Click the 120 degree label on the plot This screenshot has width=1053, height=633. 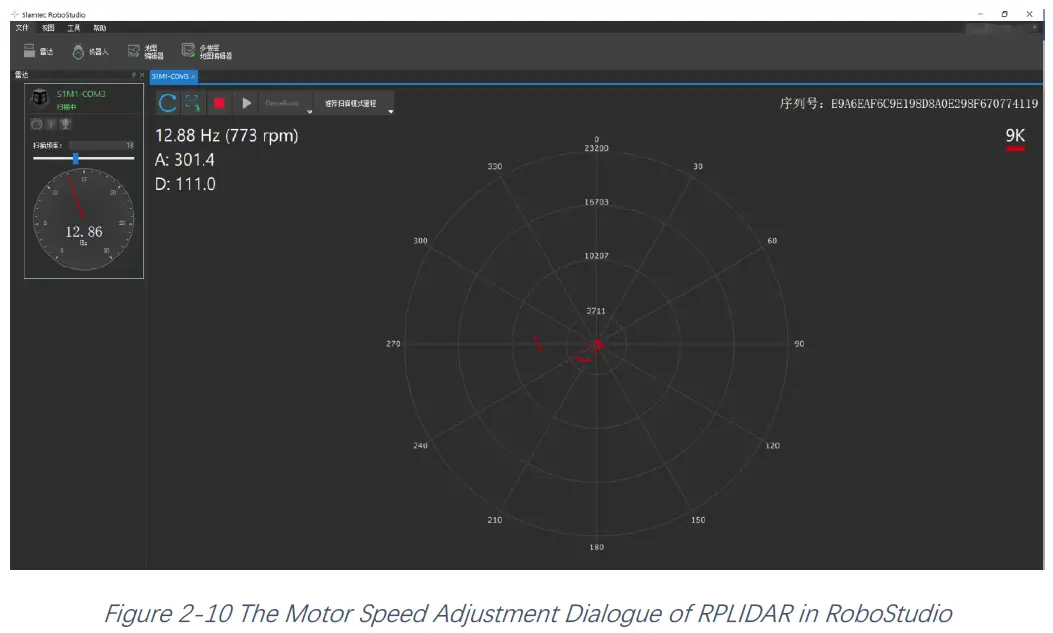tap(772, 446)
